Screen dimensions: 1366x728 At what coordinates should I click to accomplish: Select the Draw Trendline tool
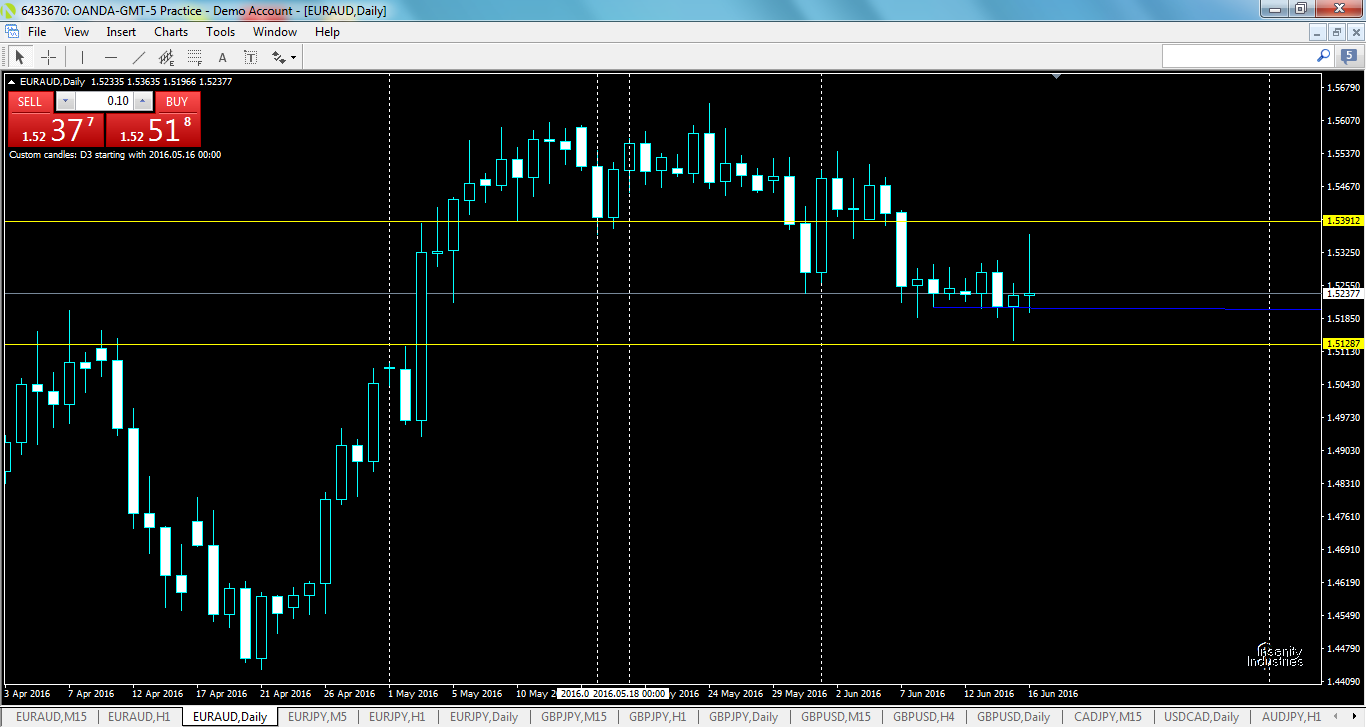click(138, 56)
